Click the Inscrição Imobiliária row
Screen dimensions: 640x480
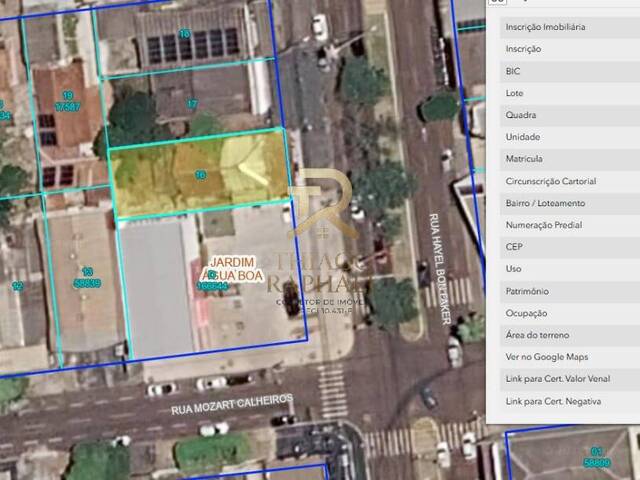coord(570,27)
